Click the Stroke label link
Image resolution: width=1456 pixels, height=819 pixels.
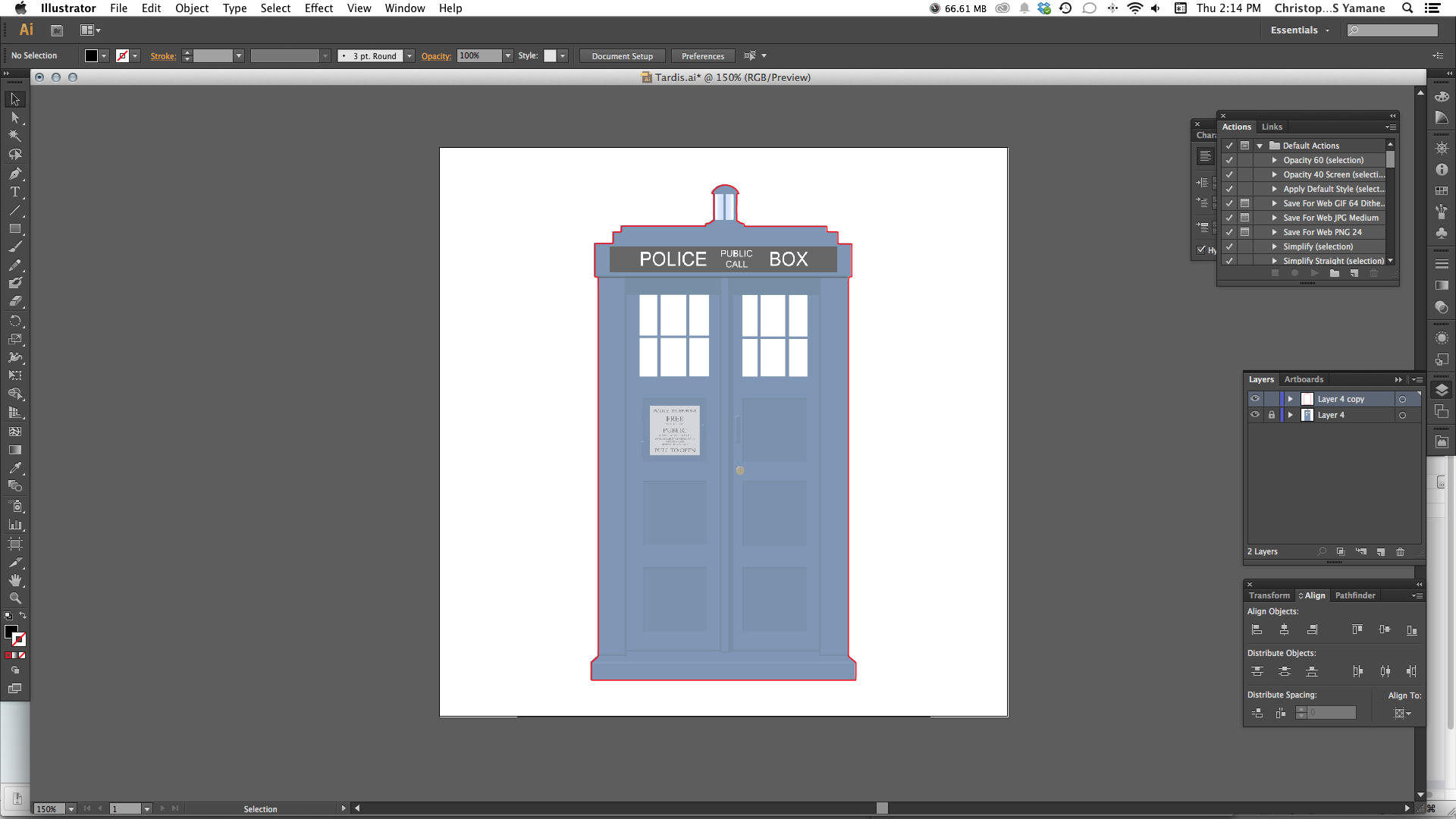click(x=163, y=56)
